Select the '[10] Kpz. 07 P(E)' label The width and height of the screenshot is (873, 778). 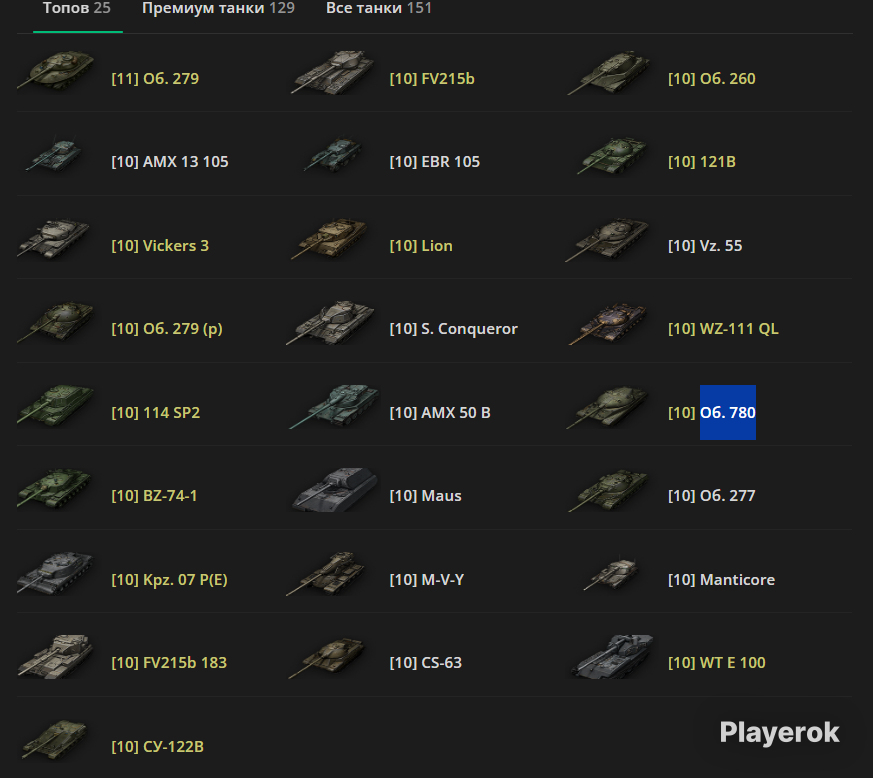pyautogui.click(x=169, y=580)
